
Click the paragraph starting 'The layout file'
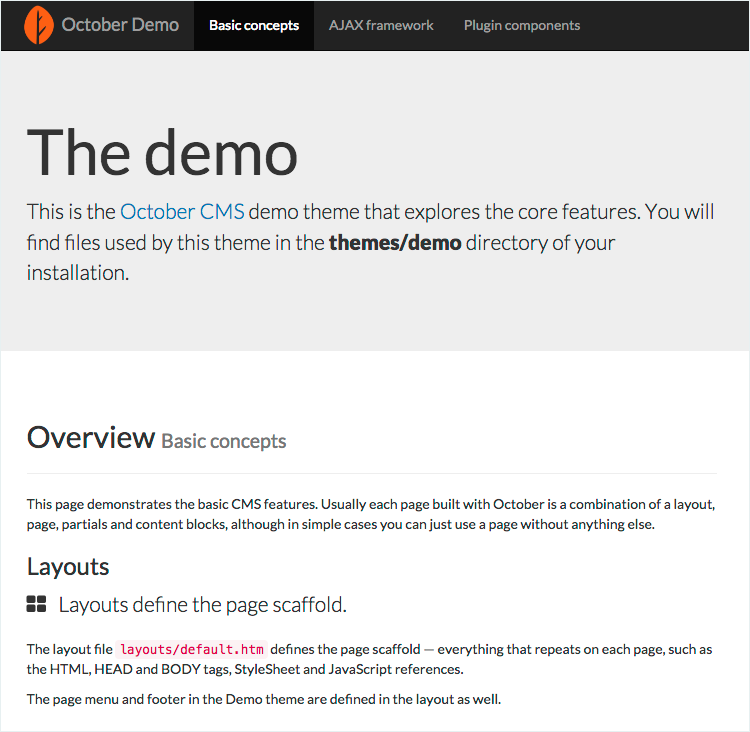tap(369, 659)
